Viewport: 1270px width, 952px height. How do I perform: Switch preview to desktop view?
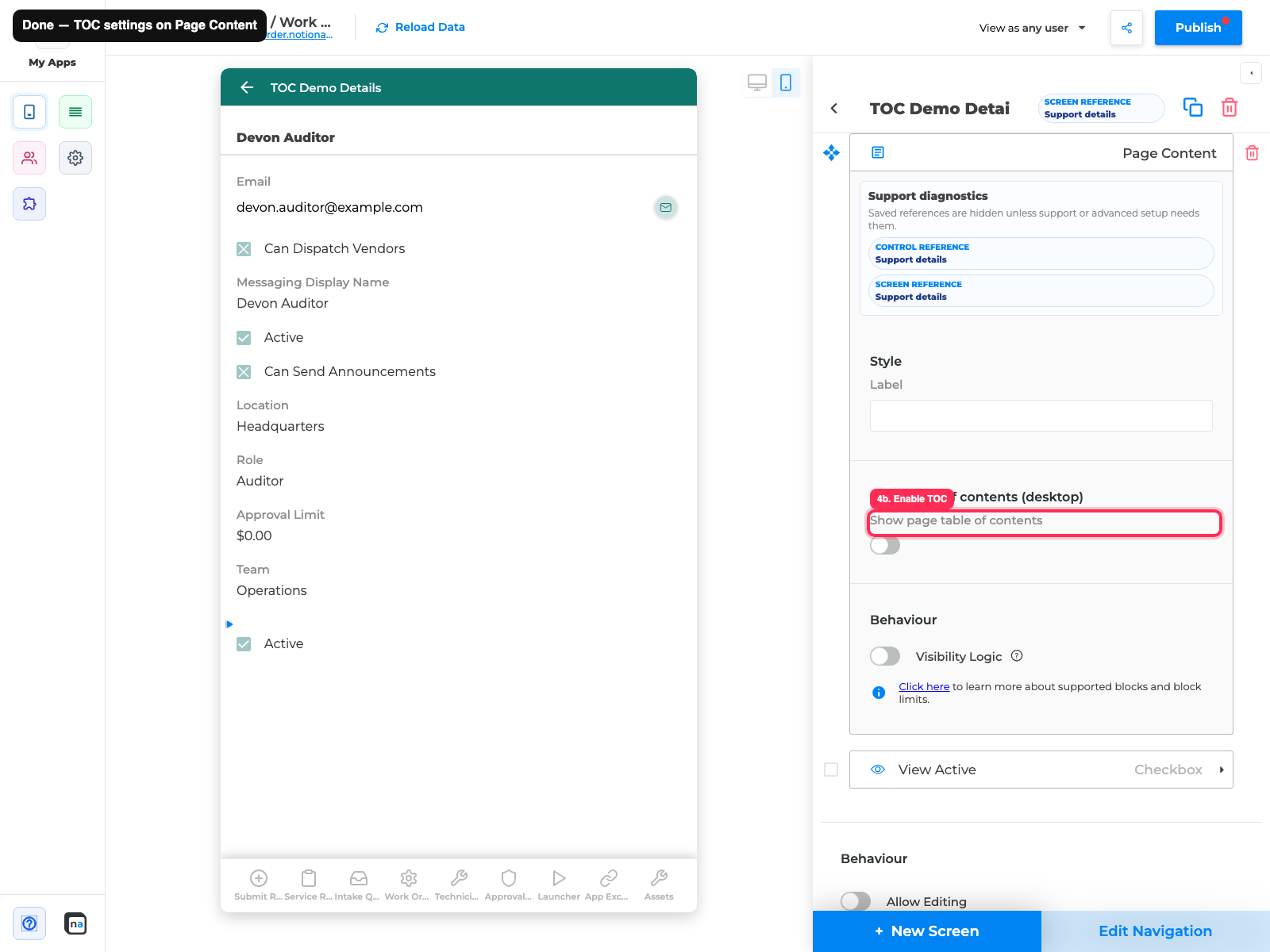tap(757, 83)
